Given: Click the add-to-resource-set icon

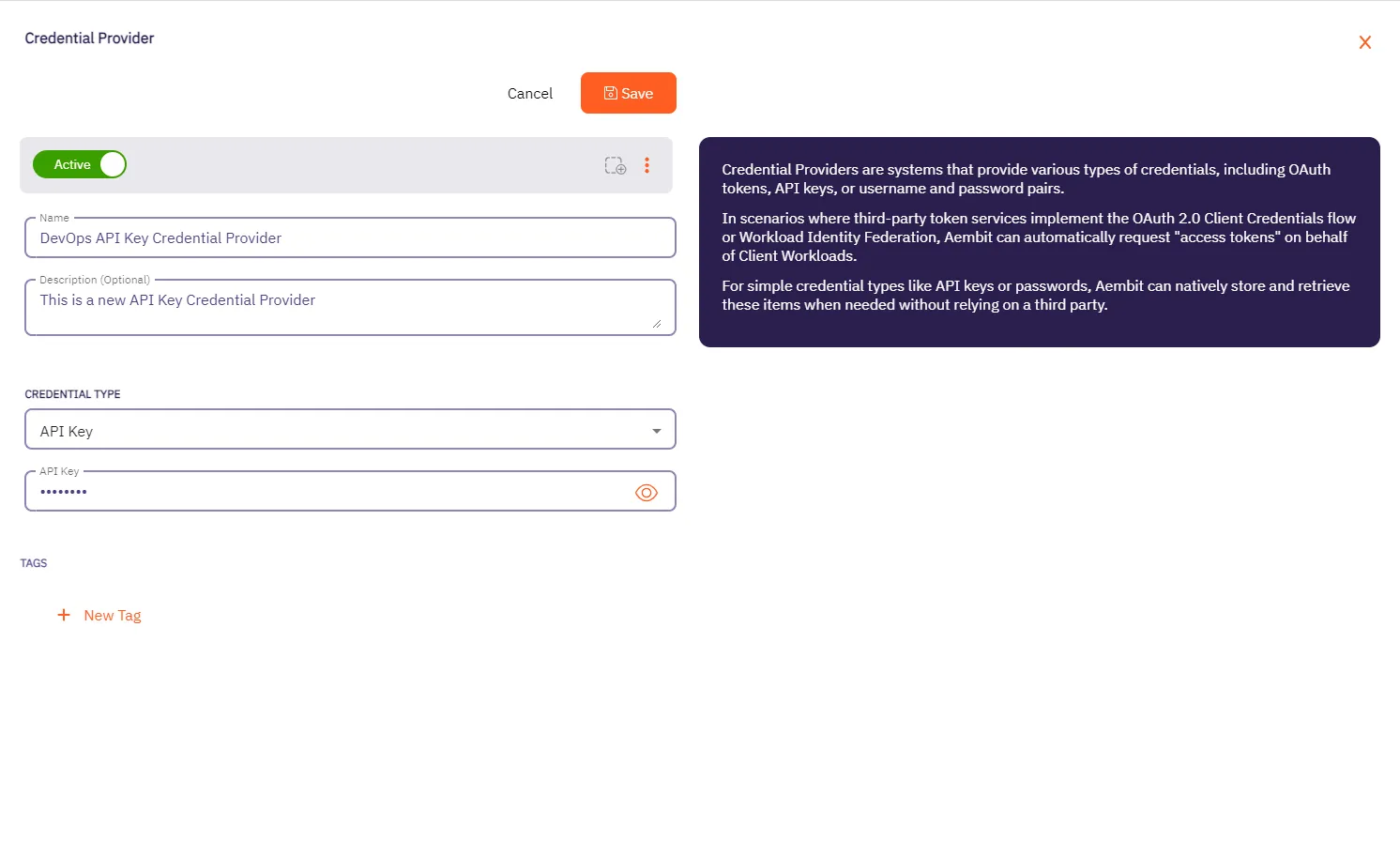Looking at the screenshot, I should pos(615,164).
